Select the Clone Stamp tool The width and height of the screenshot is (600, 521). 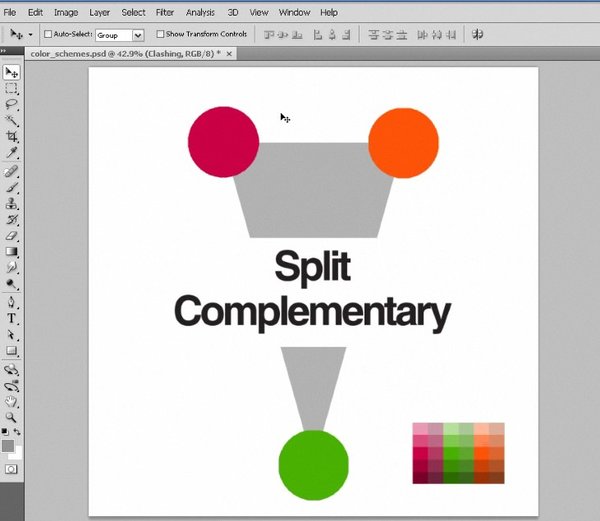(11, 203)
